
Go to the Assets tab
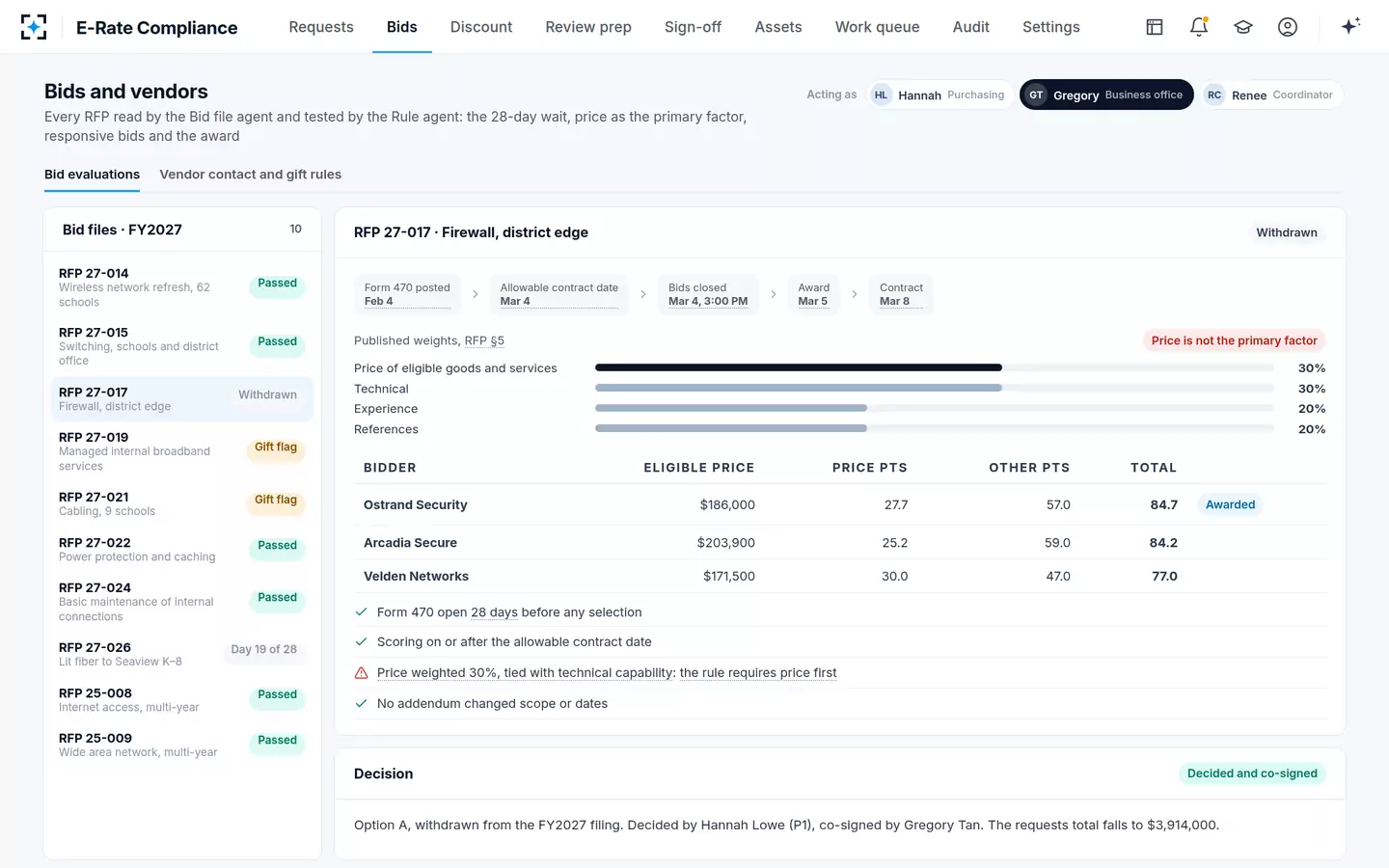coord(778,27)
